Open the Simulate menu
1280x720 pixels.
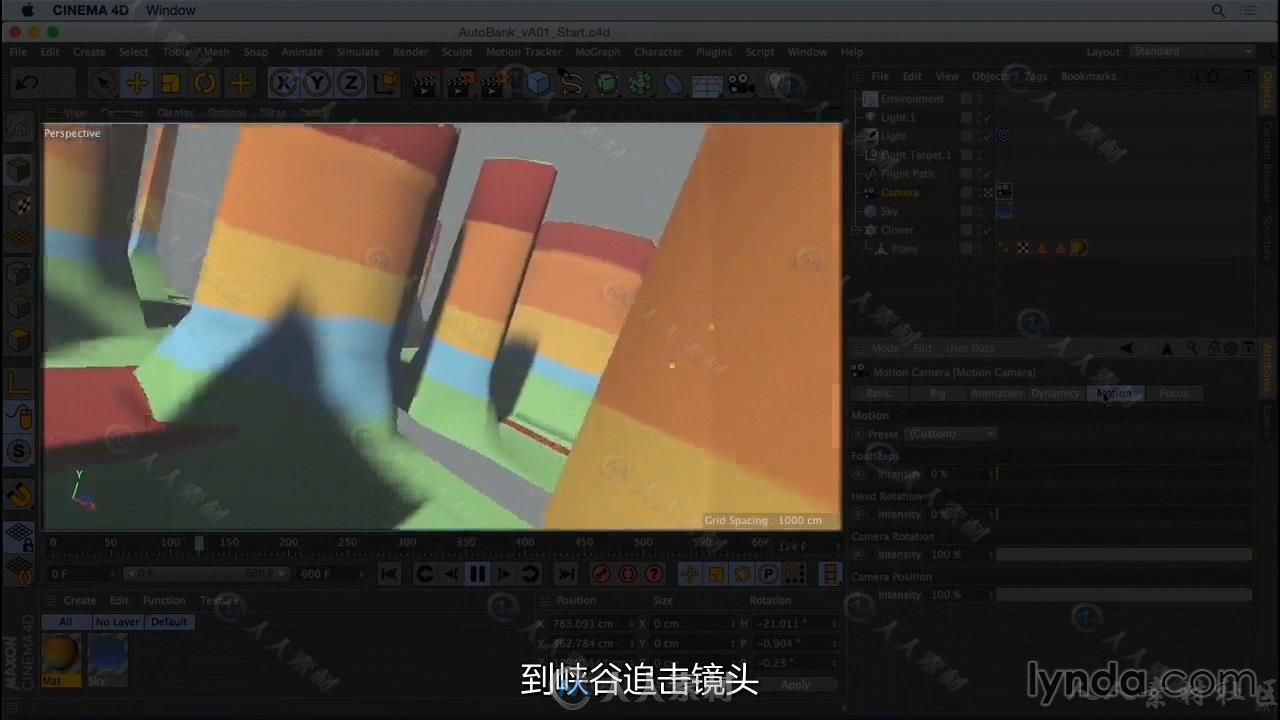[x=358, y=52]
